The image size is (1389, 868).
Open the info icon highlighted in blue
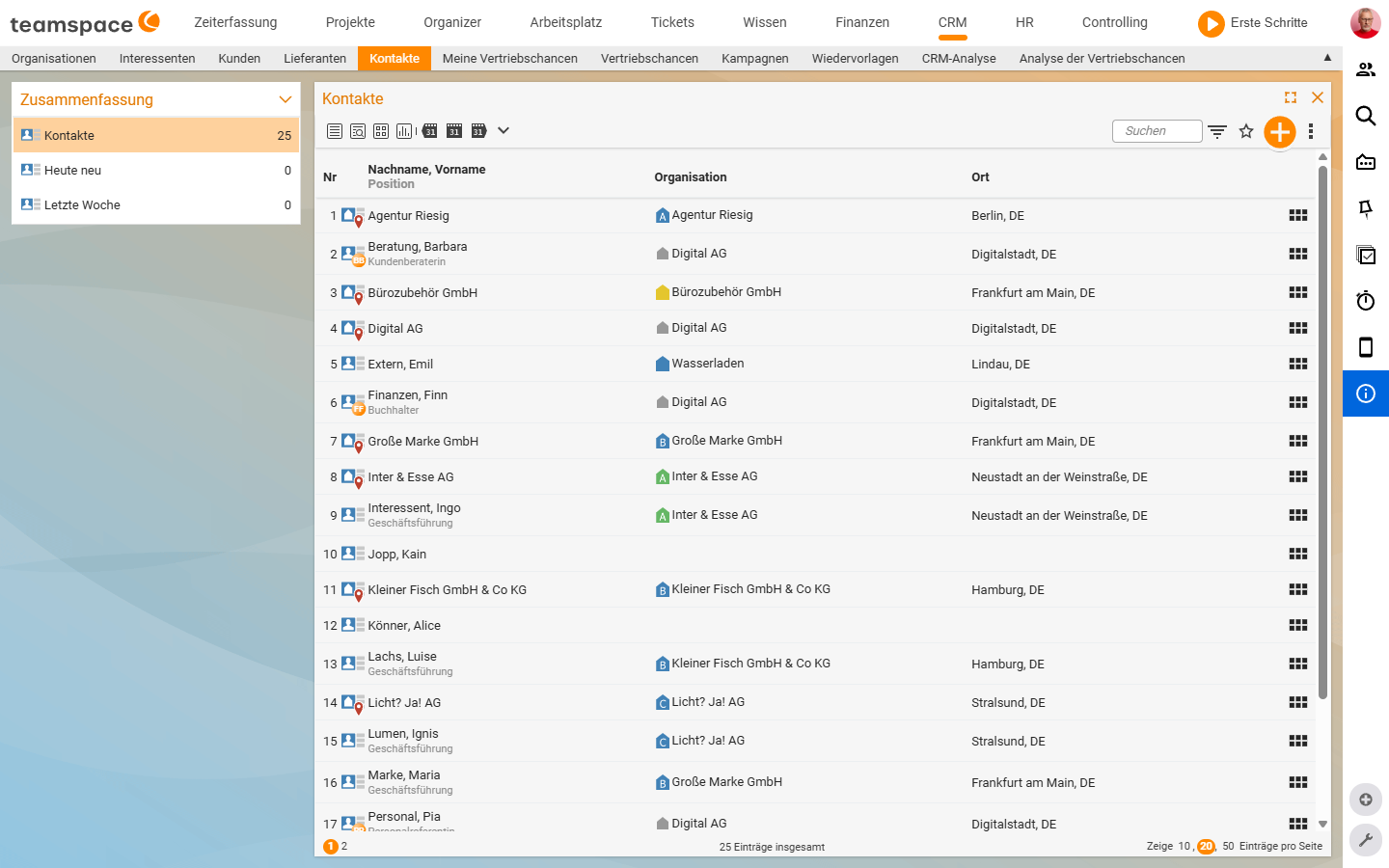coord(1366,393)
